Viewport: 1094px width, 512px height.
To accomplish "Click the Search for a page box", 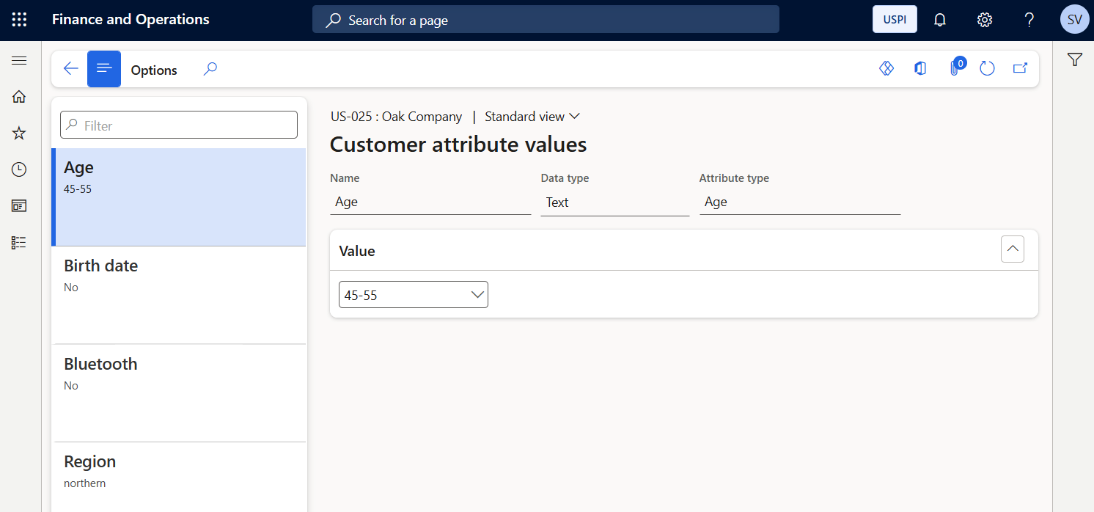I will [x=546, y=20].
